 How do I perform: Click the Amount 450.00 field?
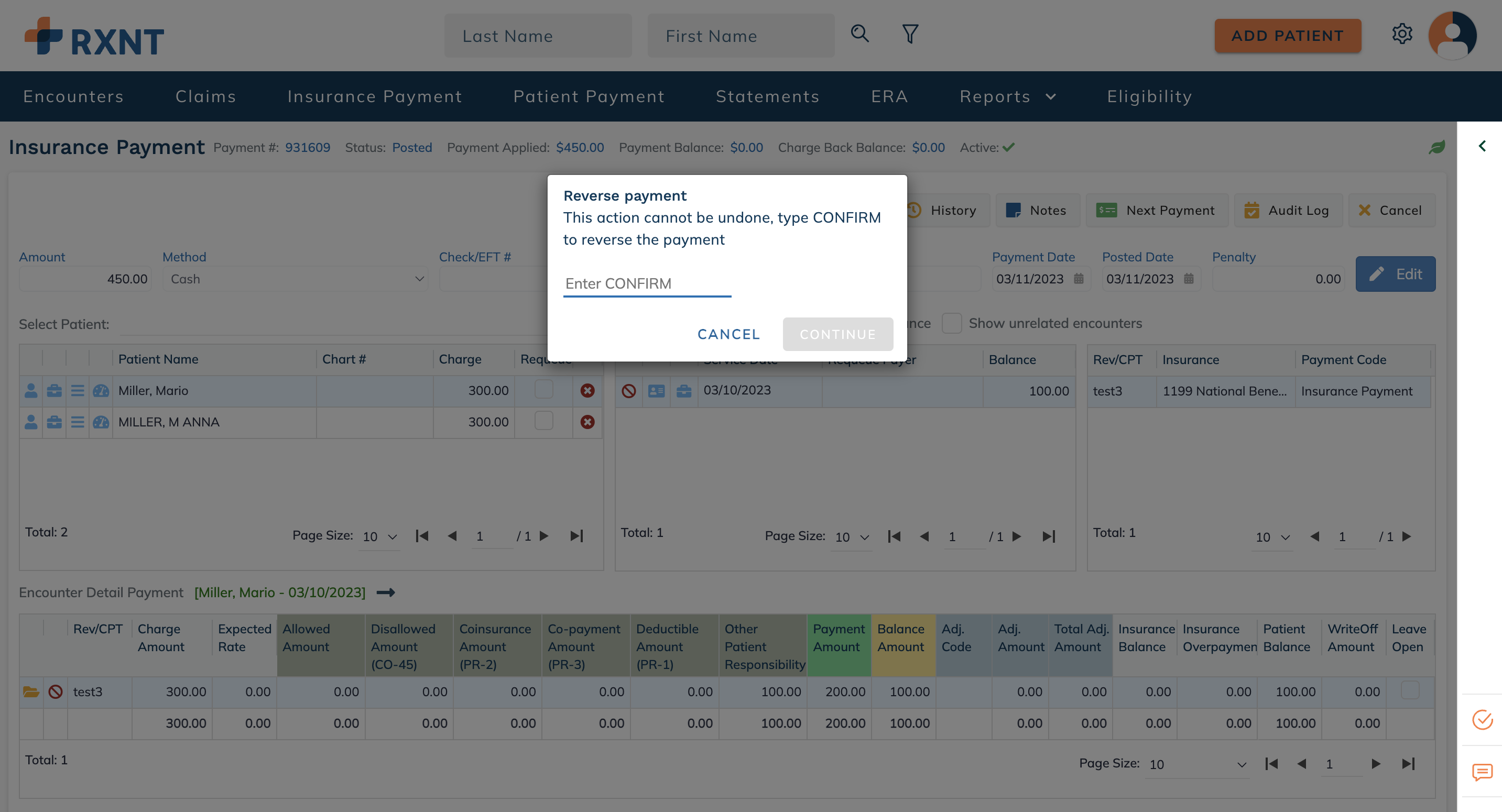[x=85, y=279]
